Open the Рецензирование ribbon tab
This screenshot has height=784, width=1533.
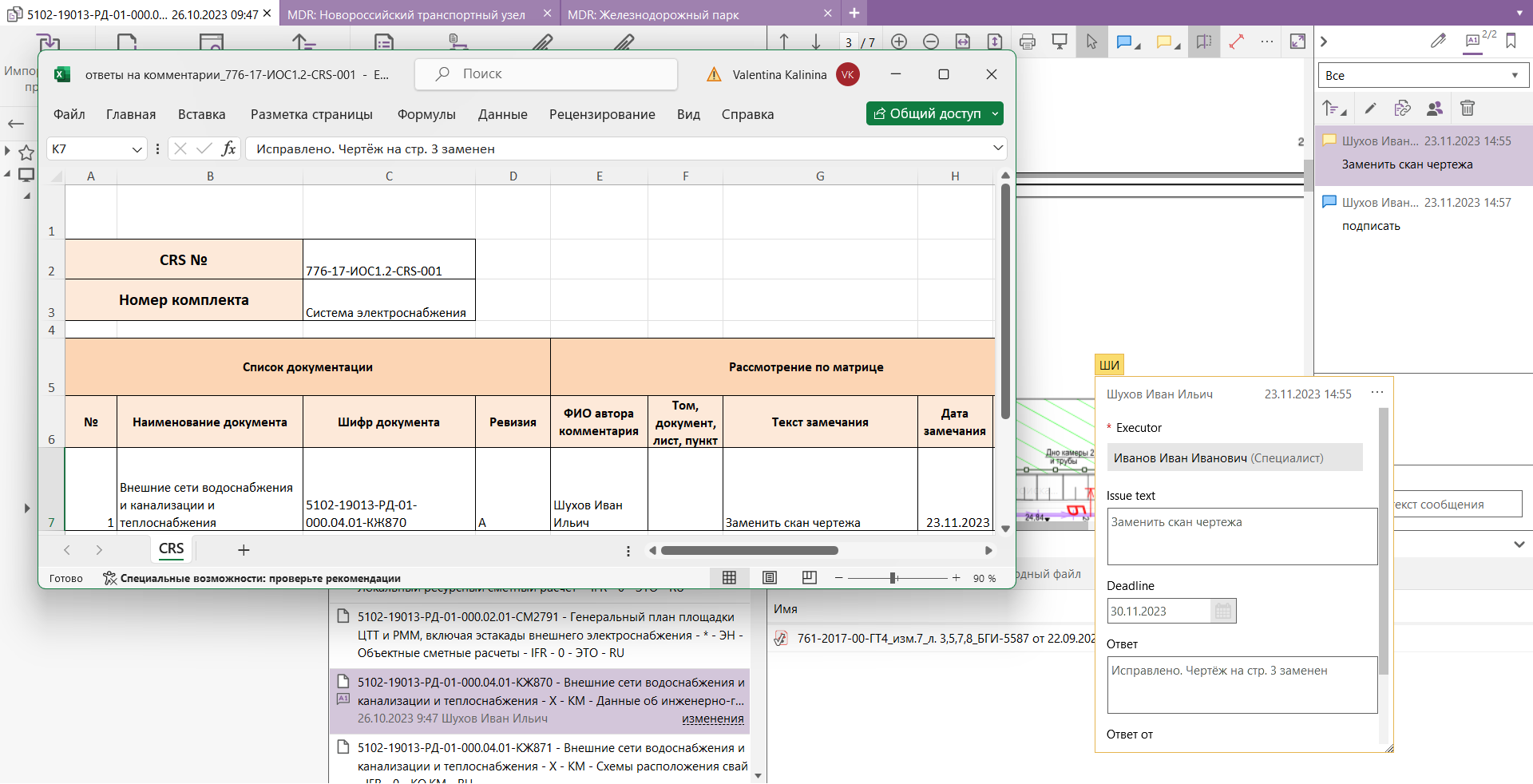pyautogui.click(x=602, y=114)
